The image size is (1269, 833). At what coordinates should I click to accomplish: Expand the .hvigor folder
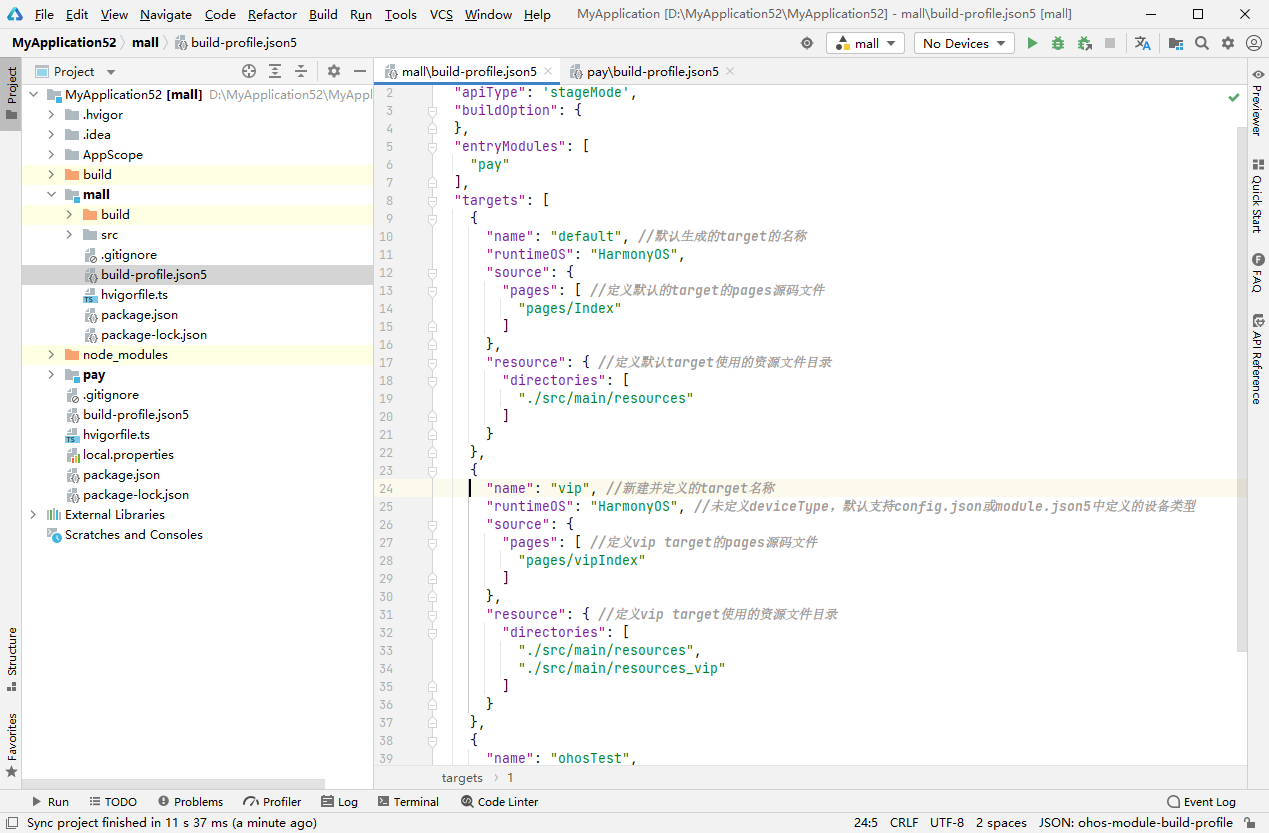(x=51, y=114)
